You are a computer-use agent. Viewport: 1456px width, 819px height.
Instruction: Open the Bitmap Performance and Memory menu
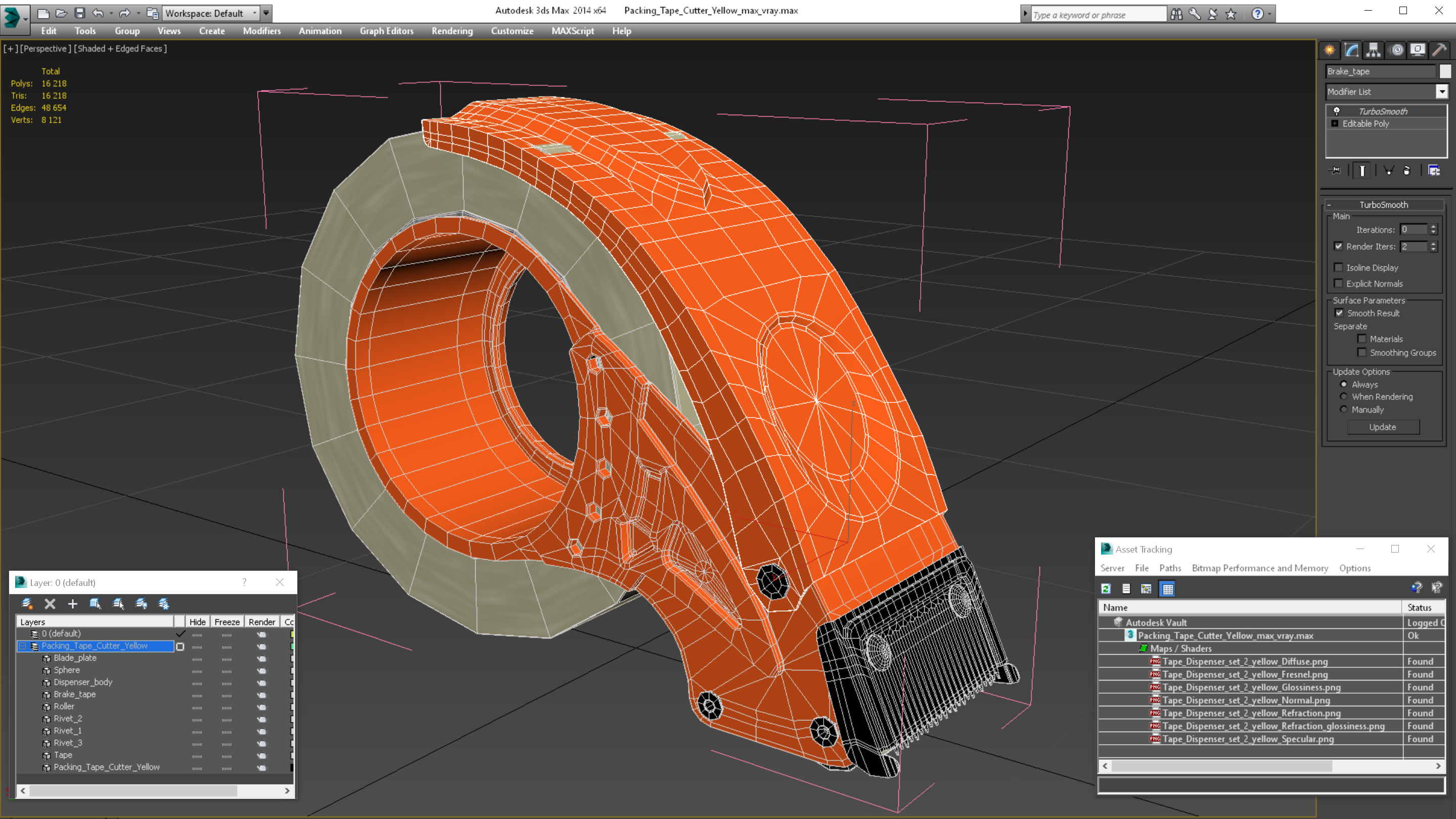pyautogui.click(x=1260, y=568)
